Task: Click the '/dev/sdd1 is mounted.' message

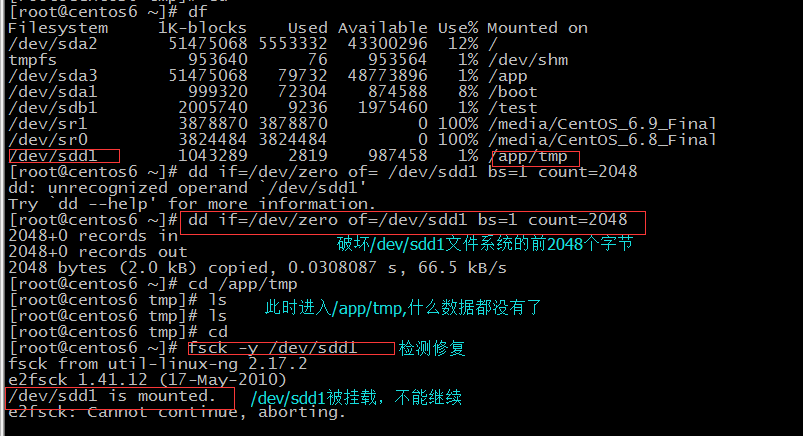Action: [120, 398]
